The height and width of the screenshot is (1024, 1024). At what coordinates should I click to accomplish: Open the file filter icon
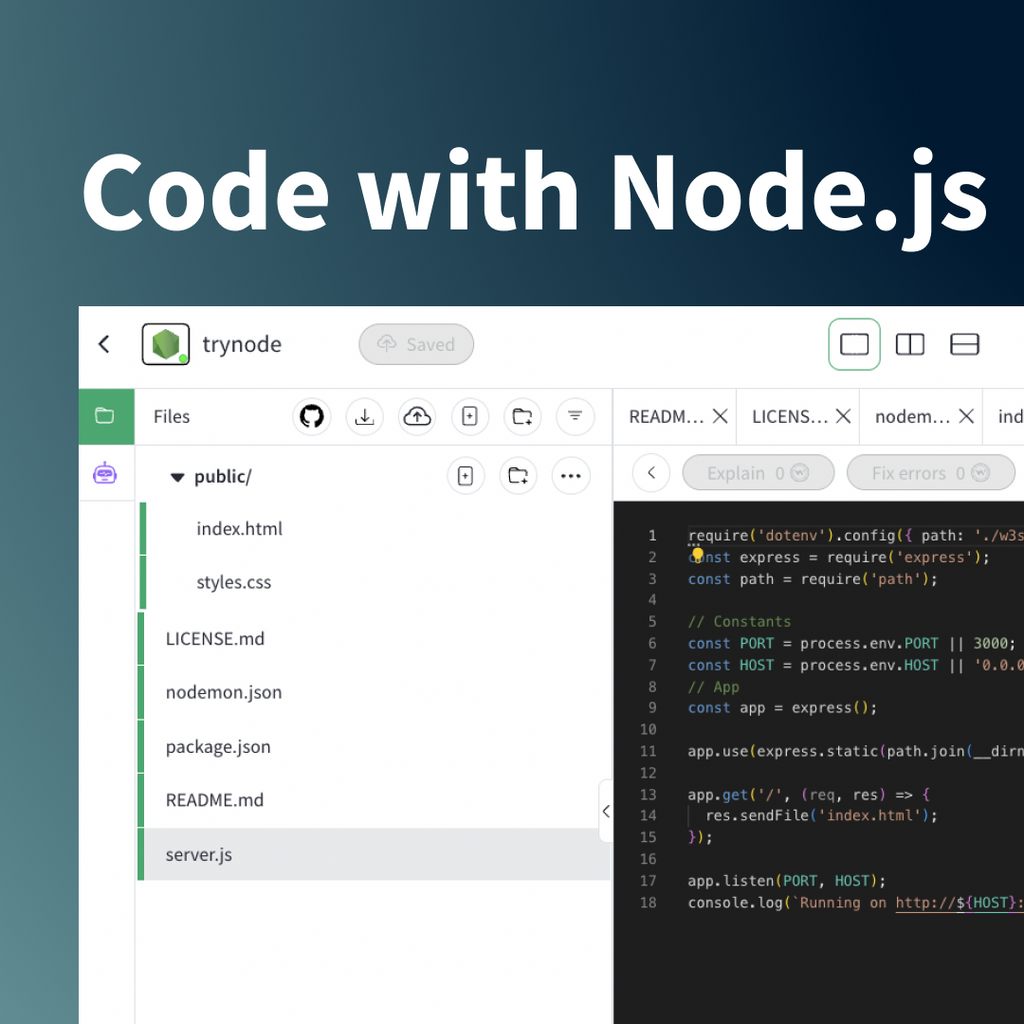(575, 416)
